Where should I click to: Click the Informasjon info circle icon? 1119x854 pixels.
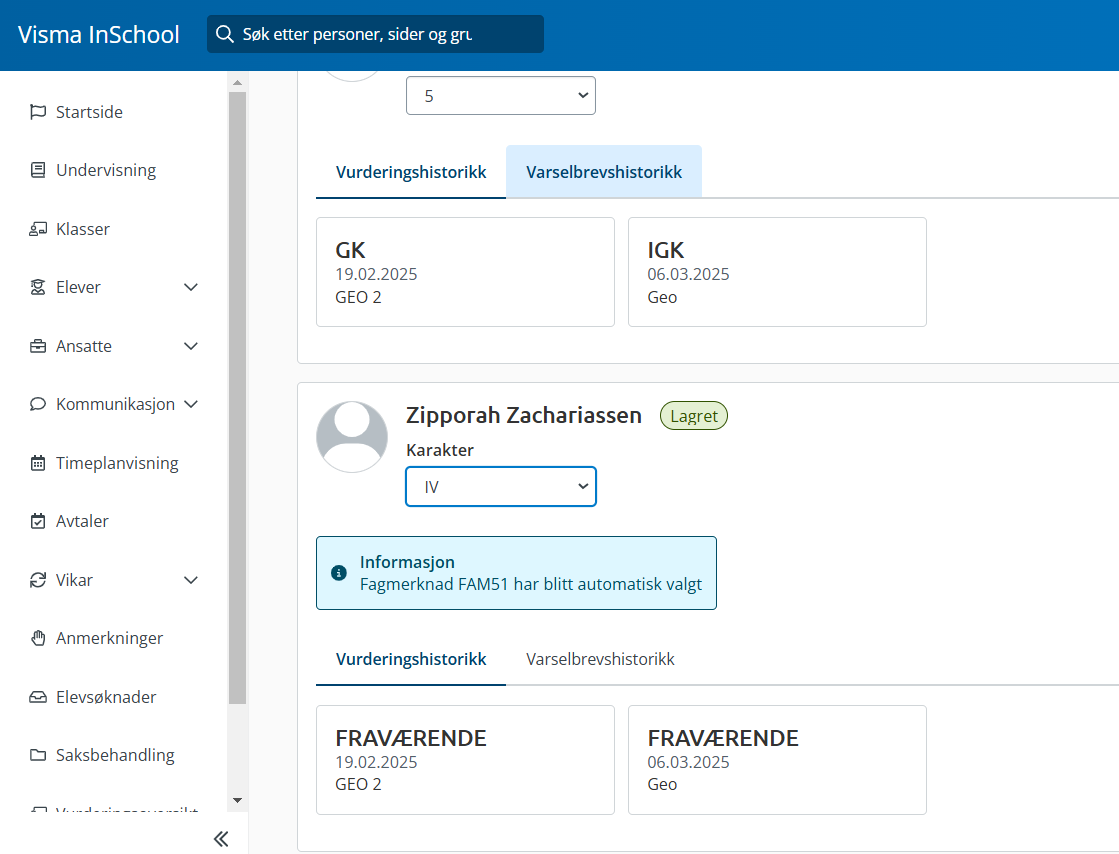click(x=339, y=573)
